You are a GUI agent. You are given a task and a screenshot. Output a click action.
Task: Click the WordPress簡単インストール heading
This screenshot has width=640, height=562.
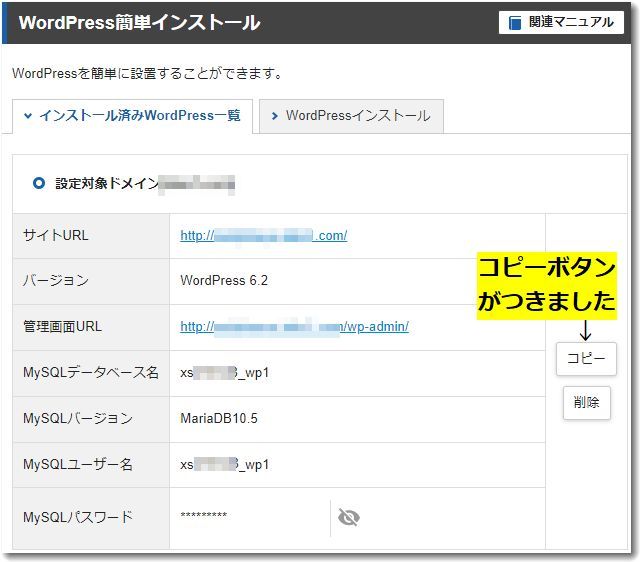pos(139,23)
